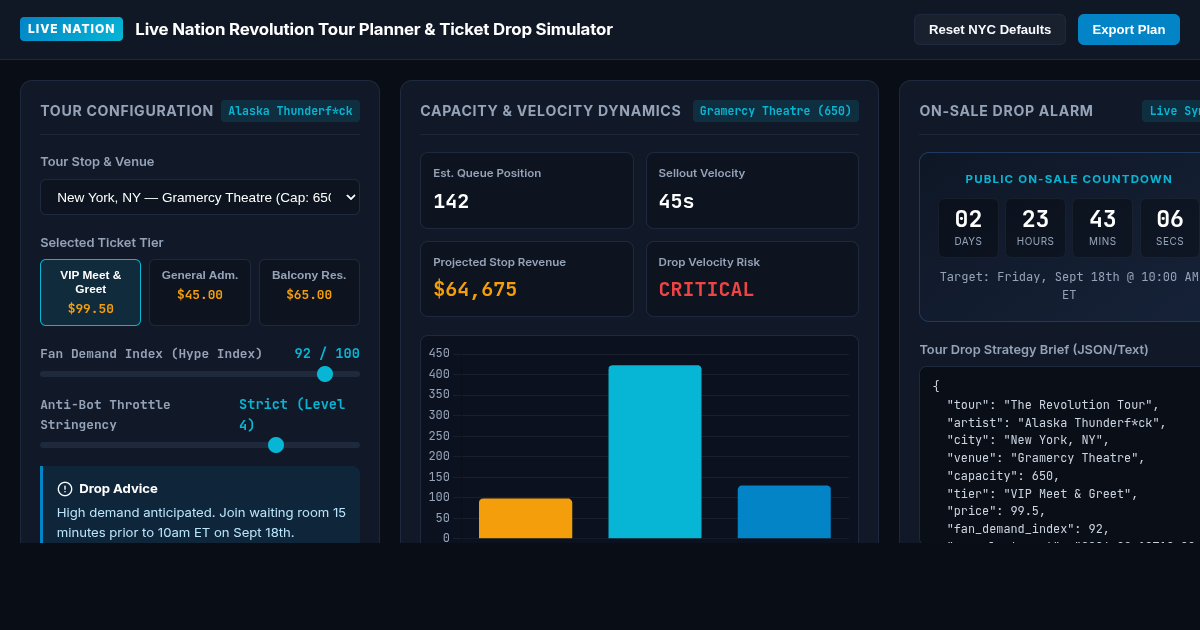Select the Balcony Res. ticket tier
The height and width of the screenshot is (630, 1200).
pos(309,292)
